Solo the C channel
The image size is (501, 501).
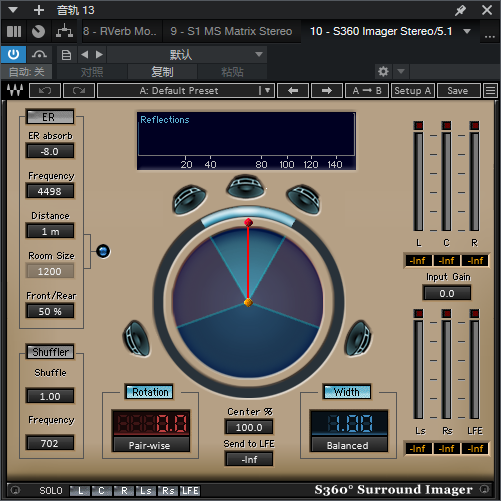click(x=102, y=490)
